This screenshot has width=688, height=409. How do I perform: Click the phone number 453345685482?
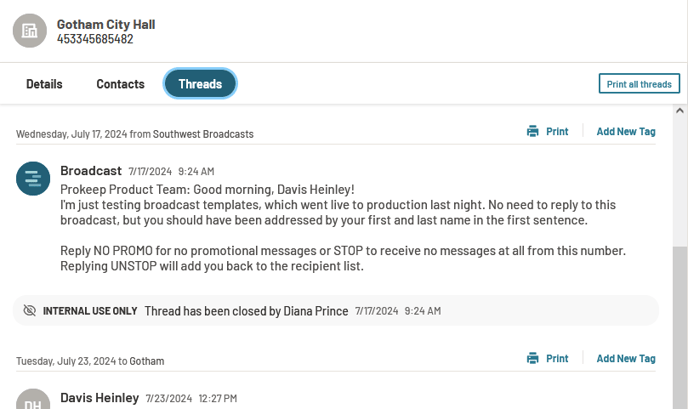coord(95,39)
